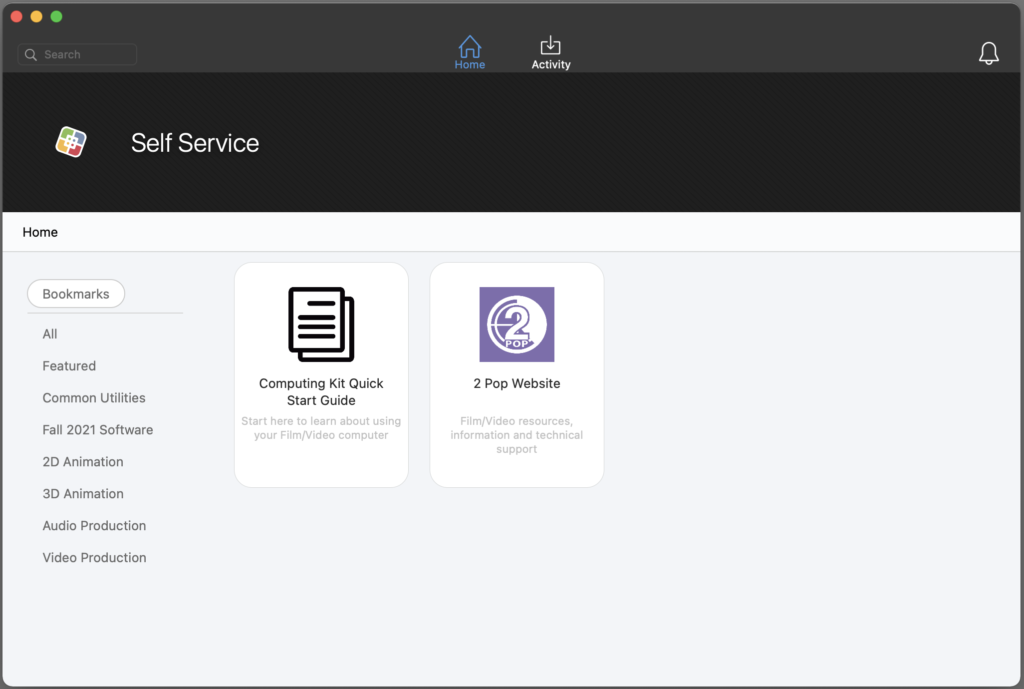Viewport: 1024px width, 689px height.
Task: Click the 2 Pop Website title
Action: 517,383
